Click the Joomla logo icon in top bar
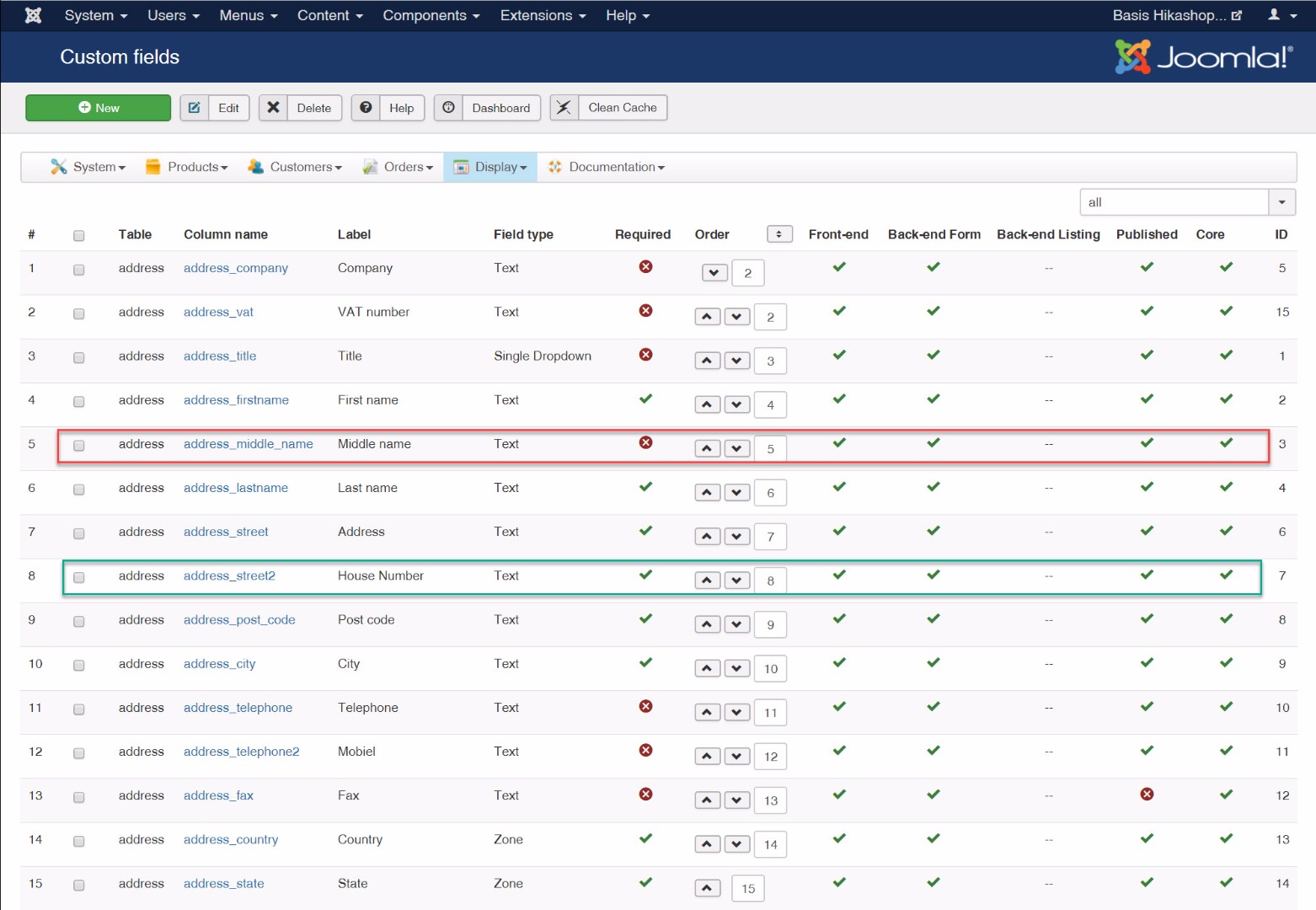The width and height of the screenshot is (1316, 910). coord(33,15)
